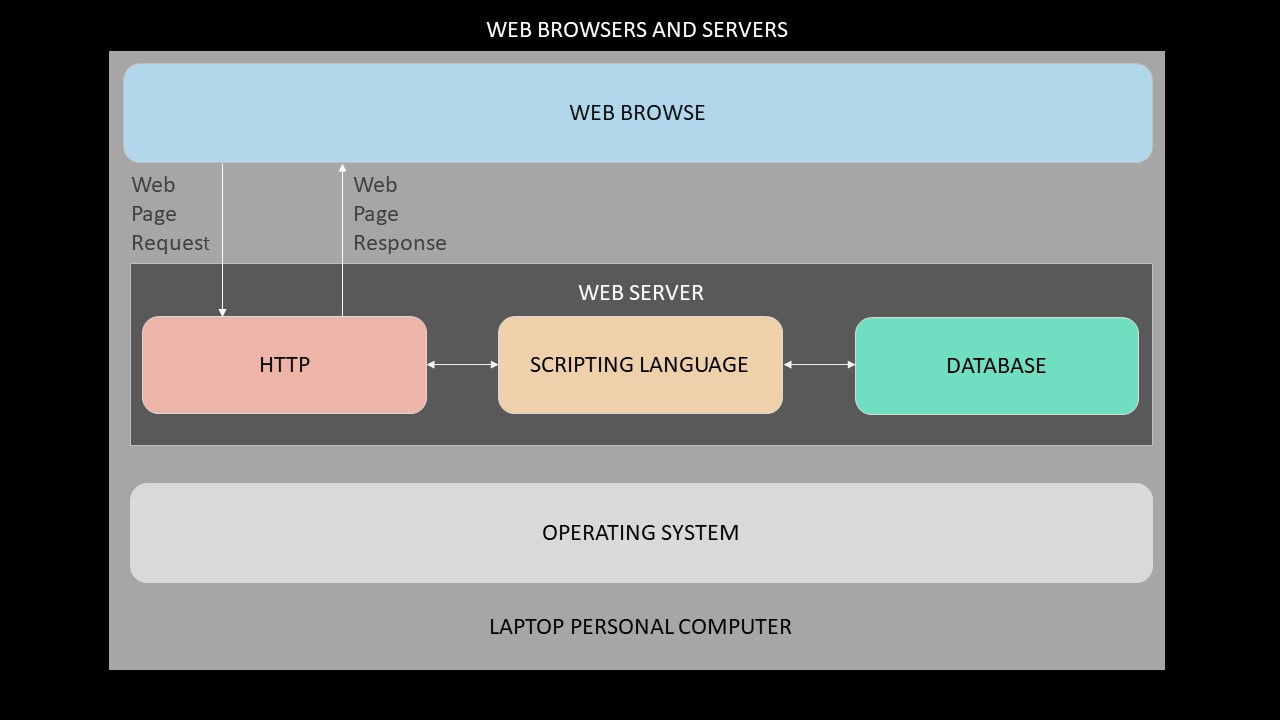The height and width of the screenshot is (720, 1280).
Task: Select the OPERATING SYSTEM box
Action: click(x=641, y=533)
